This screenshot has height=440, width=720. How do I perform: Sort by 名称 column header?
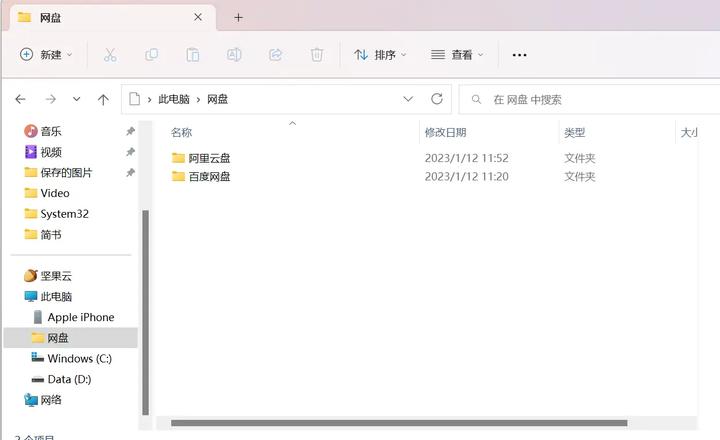(x=181, y=132)
